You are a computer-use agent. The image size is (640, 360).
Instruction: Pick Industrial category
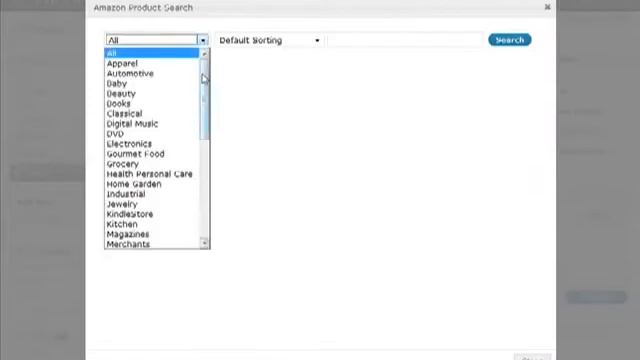click(152, 194)
